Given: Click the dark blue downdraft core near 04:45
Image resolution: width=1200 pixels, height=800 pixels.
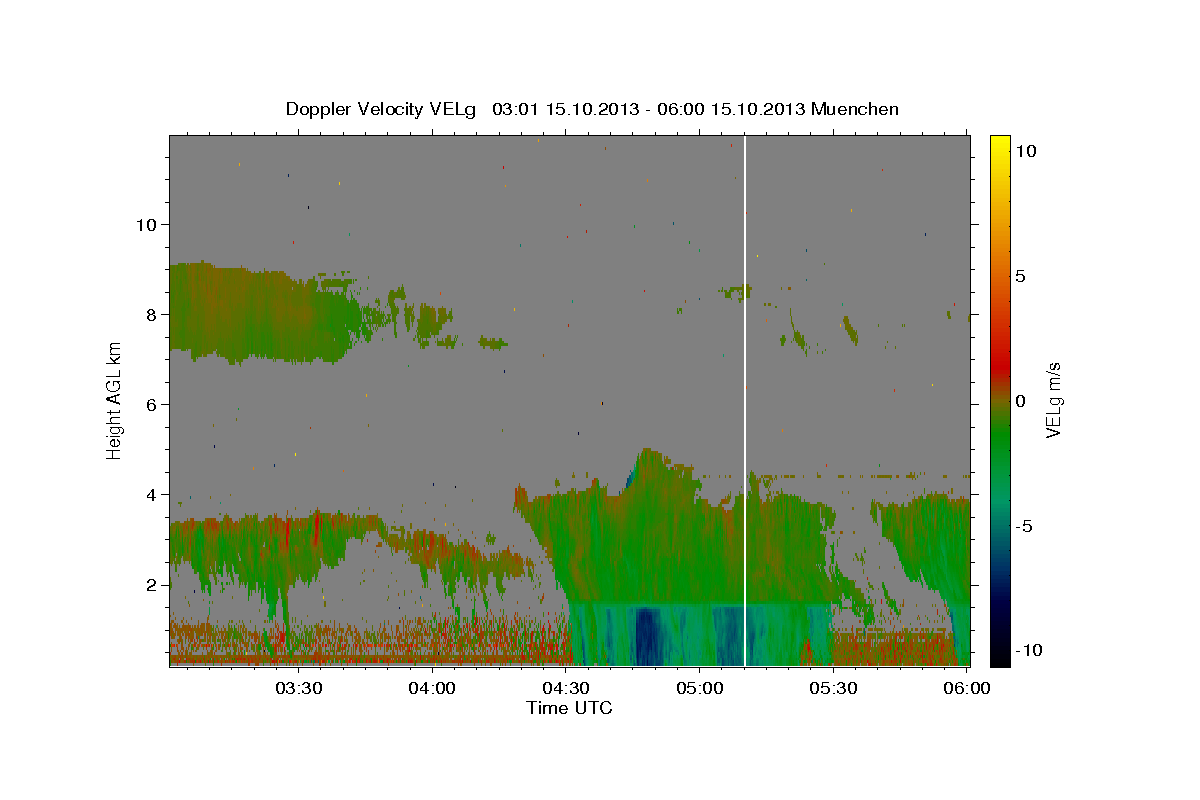Looking at the screenshot, I should pyautogui.click(x=648, y=636).
